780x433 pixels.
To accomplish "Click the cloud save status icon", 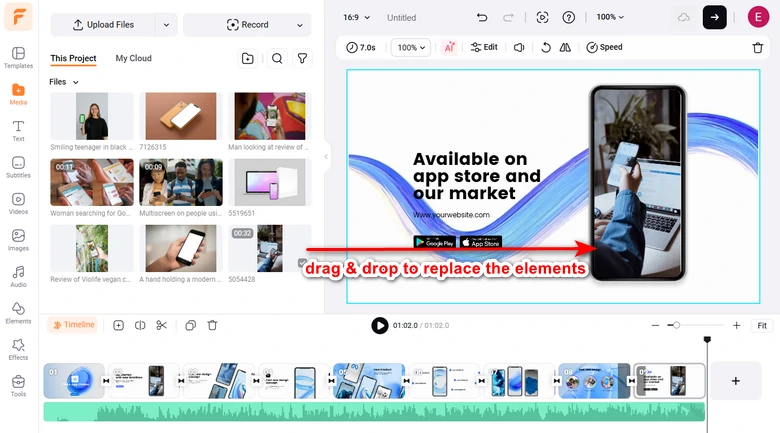I will pos(684,17).
